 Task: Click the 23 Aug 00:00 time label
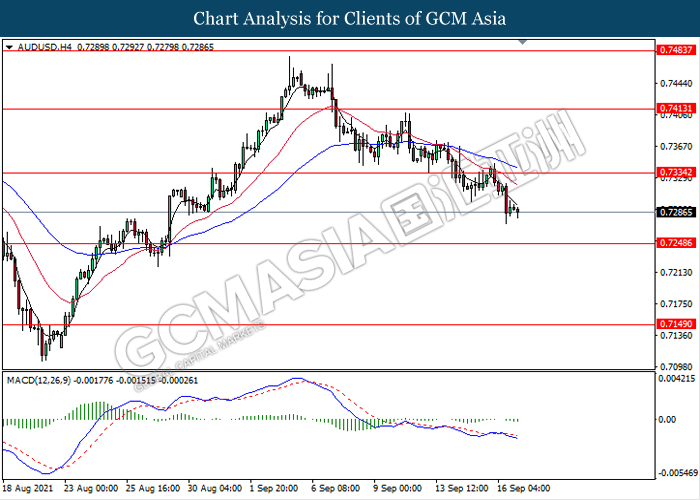click(x=91, y=488)
